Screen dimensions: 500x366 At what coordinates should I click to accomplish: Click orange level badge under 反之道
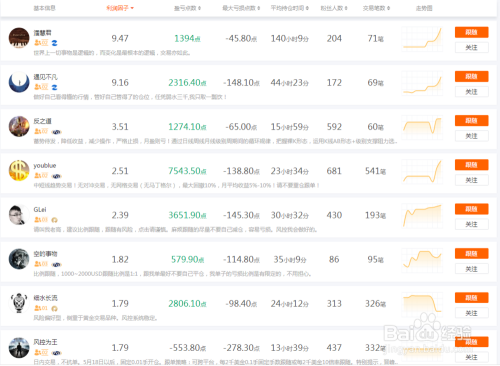[x=41, y=131]
